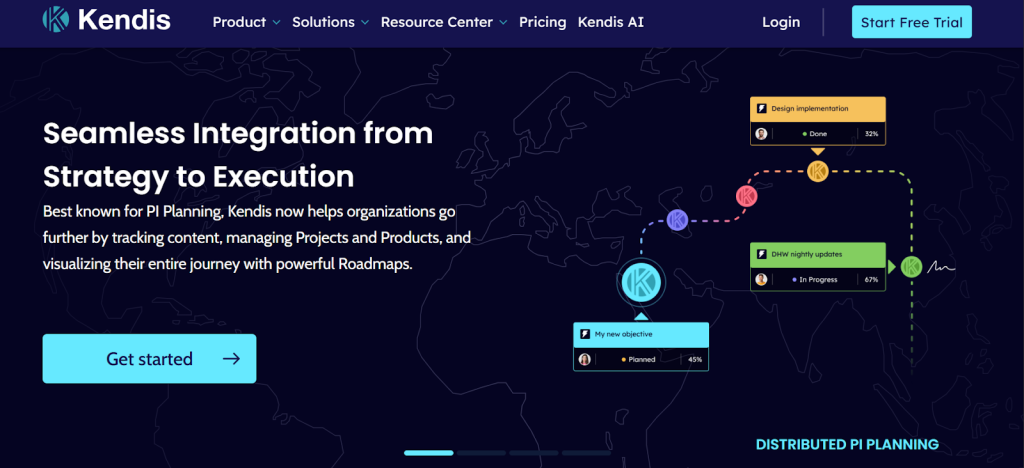Expand the Product dropdown menu
This screenshot has height=468, width=1024.
[x=246, y=22]
